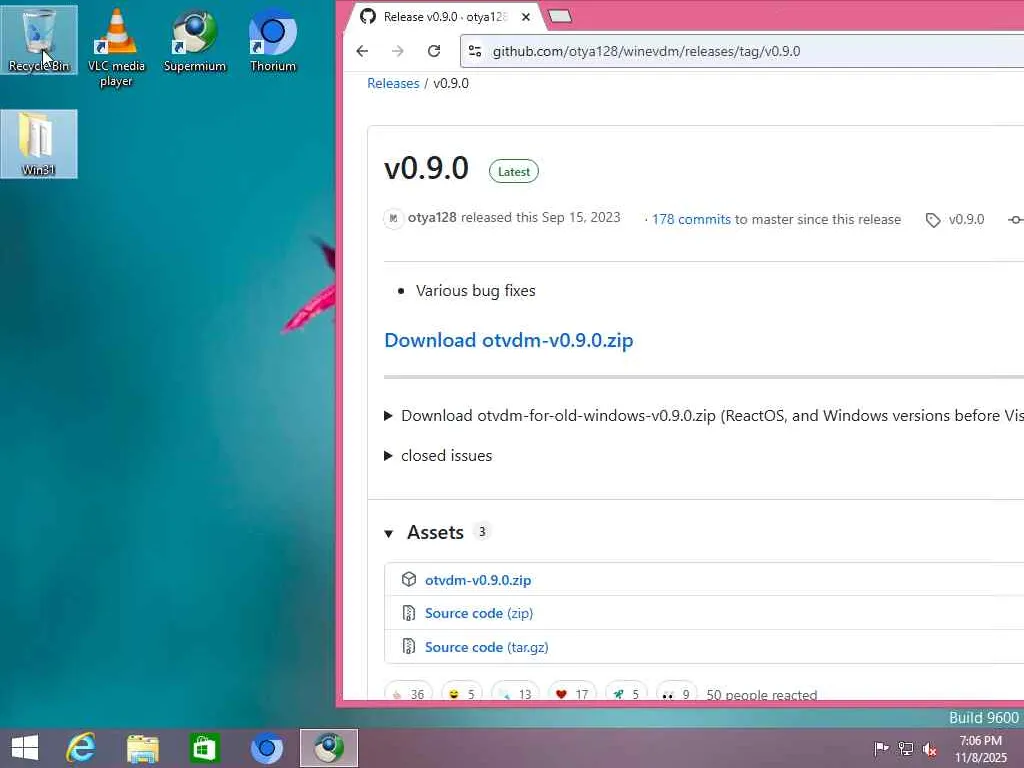Open the otya128 author profile link
Screen dimensions: 1024x768
click(432, 217)
